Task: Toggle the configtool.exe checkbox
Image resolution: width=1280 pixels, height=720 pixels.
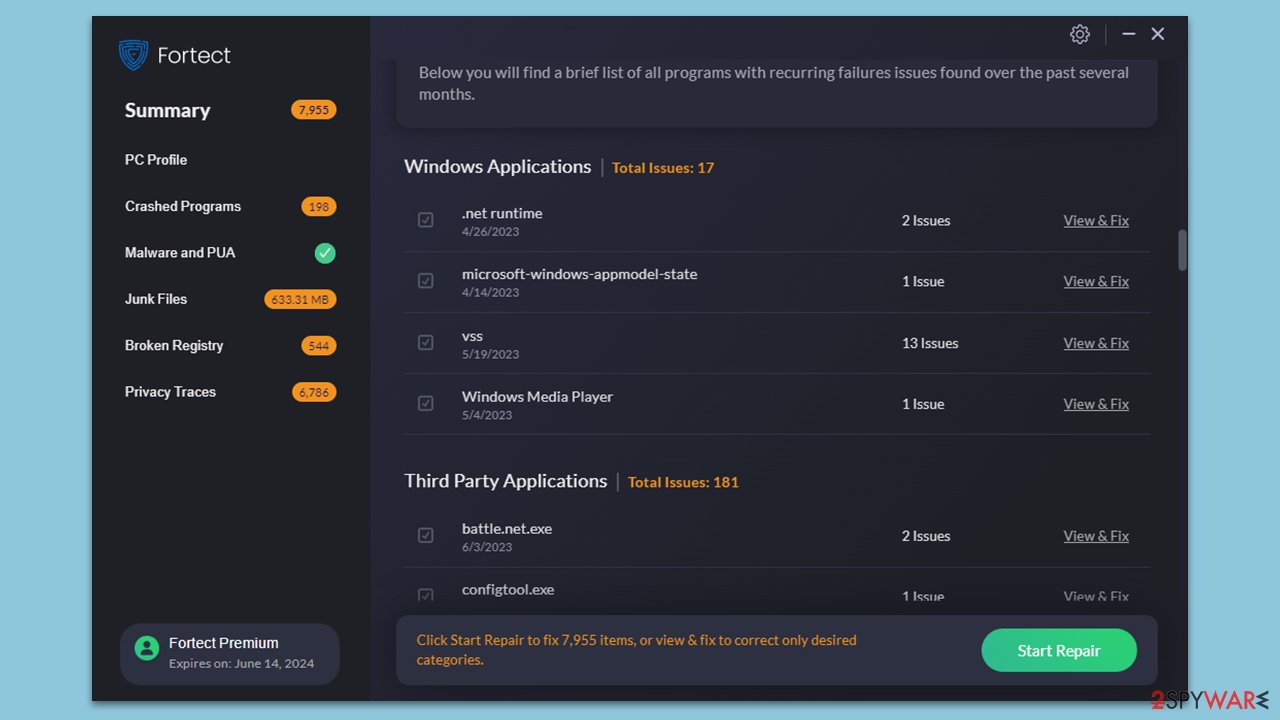Action: click(x=426, y=595)
